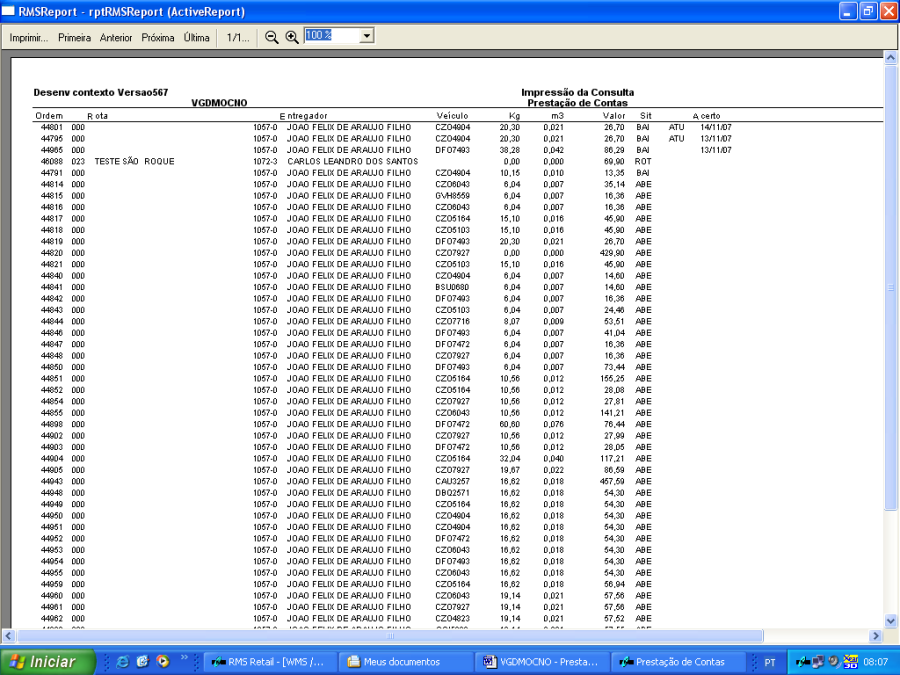Go to Próxima page
Screen dimensions: 900x675
(x=158, y=38)
